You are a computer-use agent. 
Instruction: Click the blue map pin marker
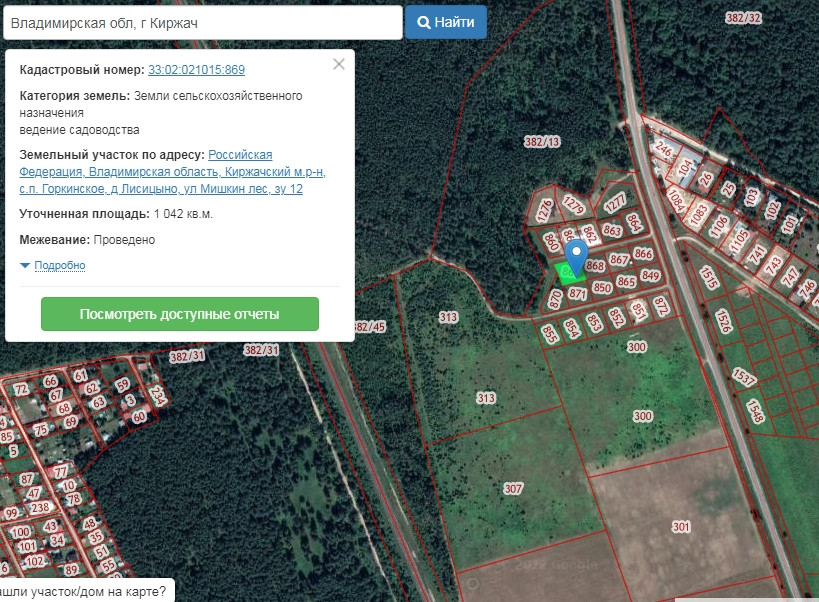(x=577, y=257)
